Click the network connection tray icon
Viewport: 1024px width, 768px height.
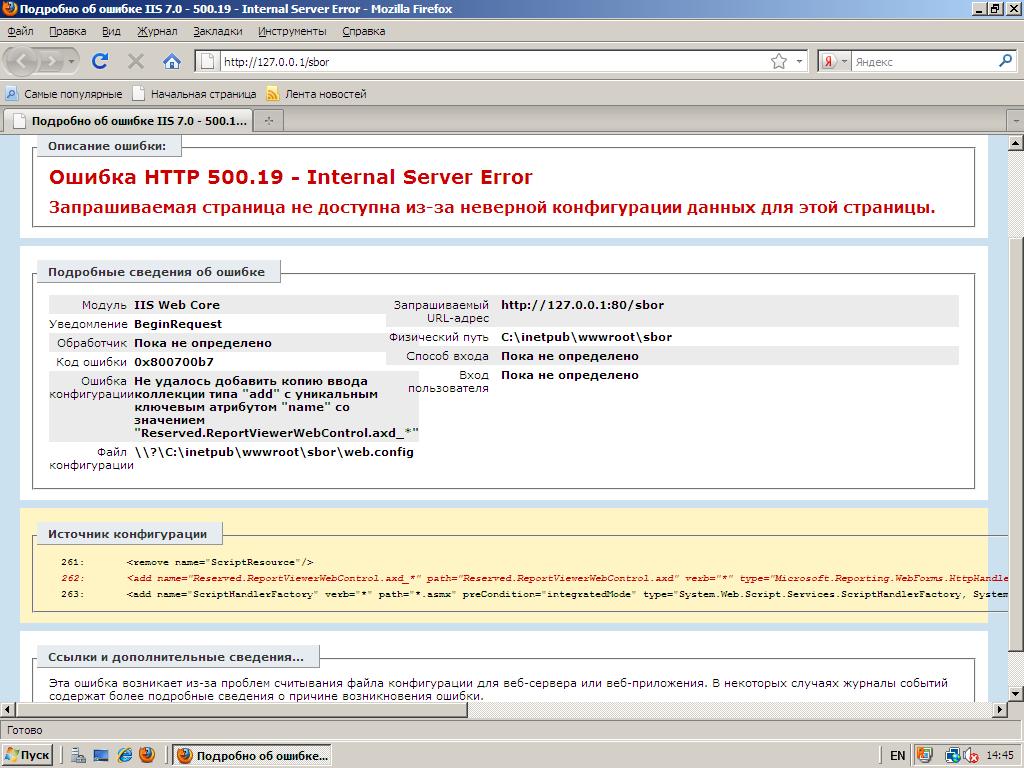pos(953,756)
